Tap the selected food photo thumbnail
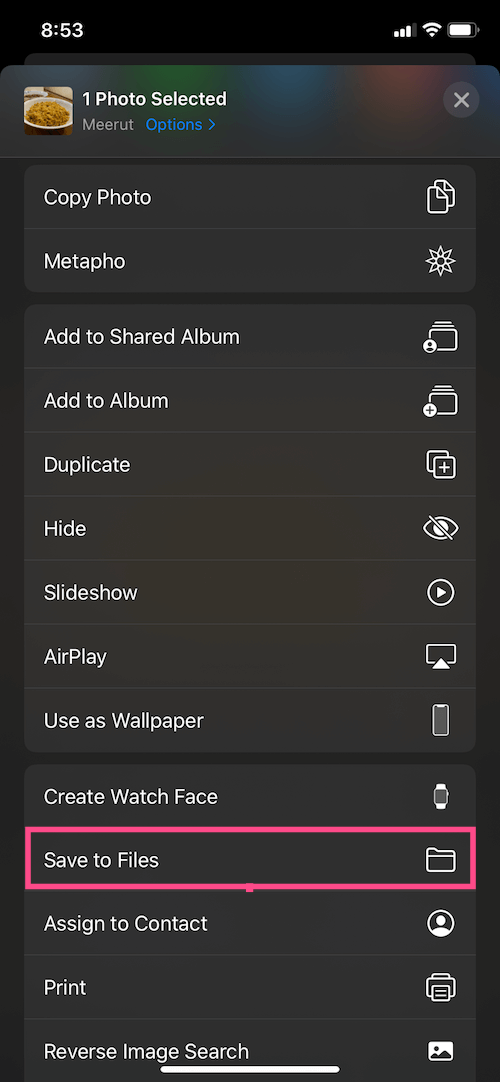Screen dimensions: 500x1082 [x=48, y=110]
